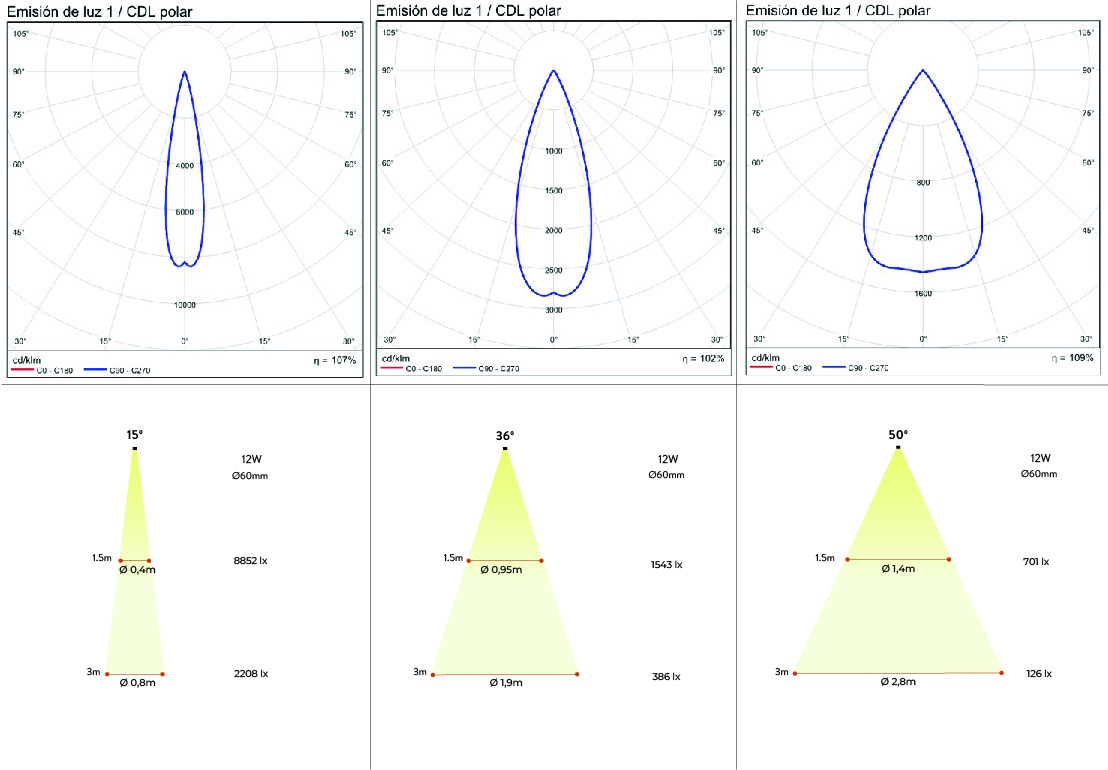Click red C0 - C180 legend line in left chart
The height and width of the screenshot is (770, 1108).
[x=22, y=370]
